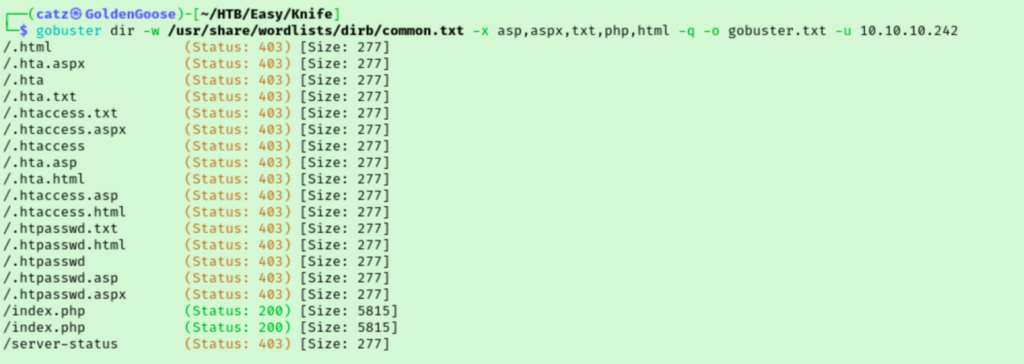Click the /.htaccess.txt result entry
1024x364 pixels.
click(x=61, y=113)
